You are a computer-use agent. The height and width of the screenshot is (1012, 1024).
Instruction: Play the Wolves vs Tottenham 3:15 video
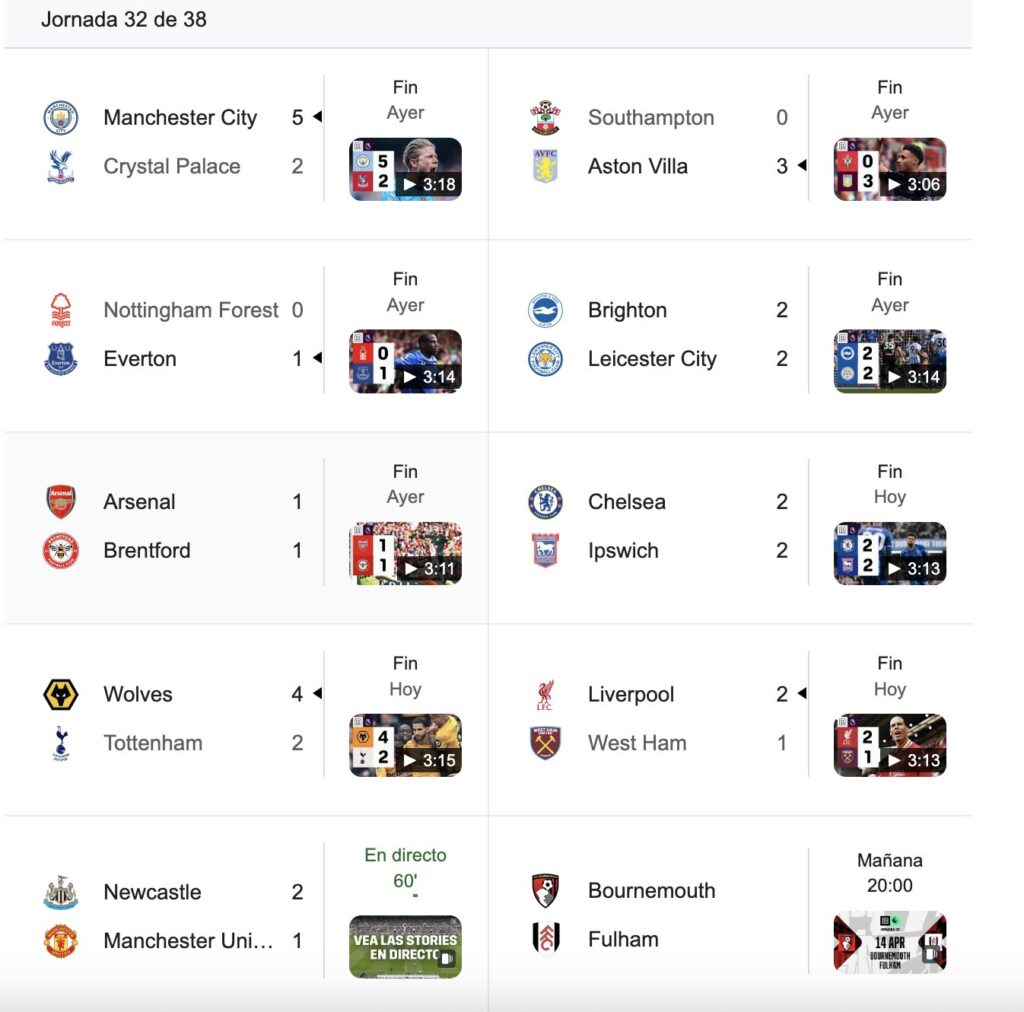[406, 745]
